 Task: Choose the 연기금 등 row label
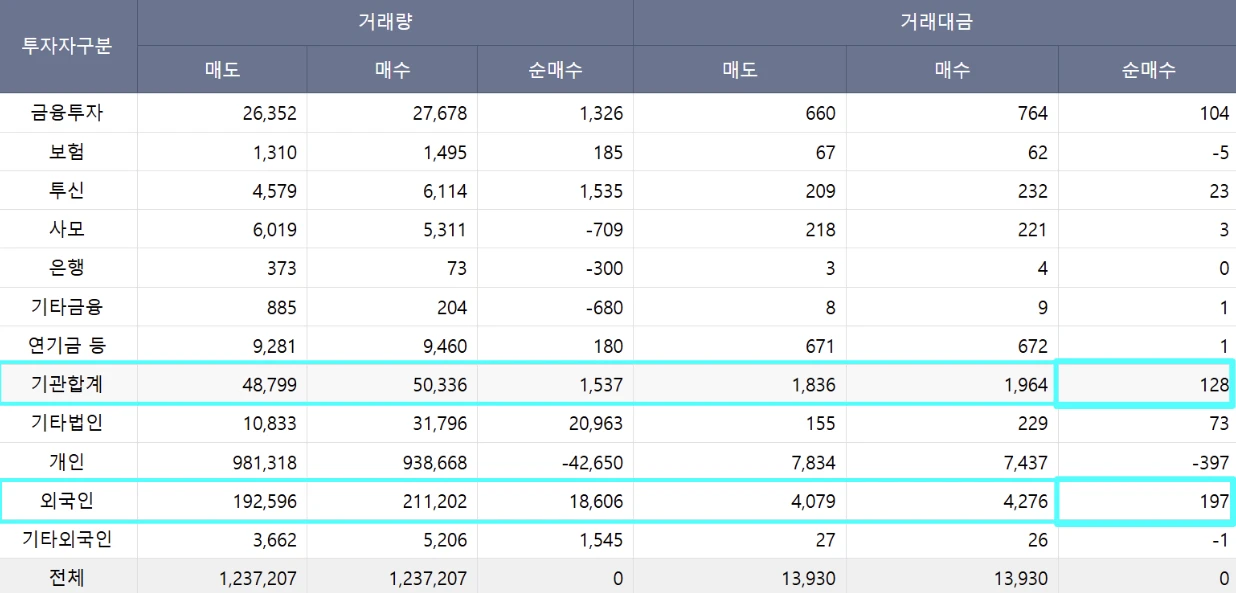(67, 346)
